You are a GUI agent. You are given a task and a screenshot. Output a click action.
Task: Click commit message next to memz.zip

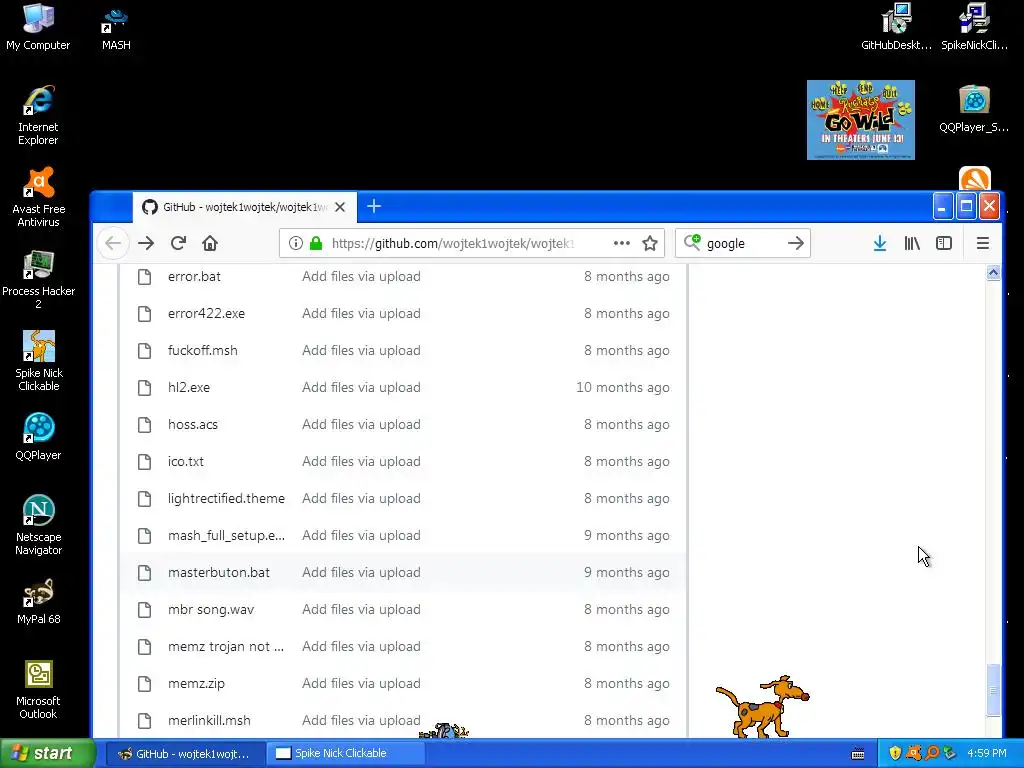[360, 684]
